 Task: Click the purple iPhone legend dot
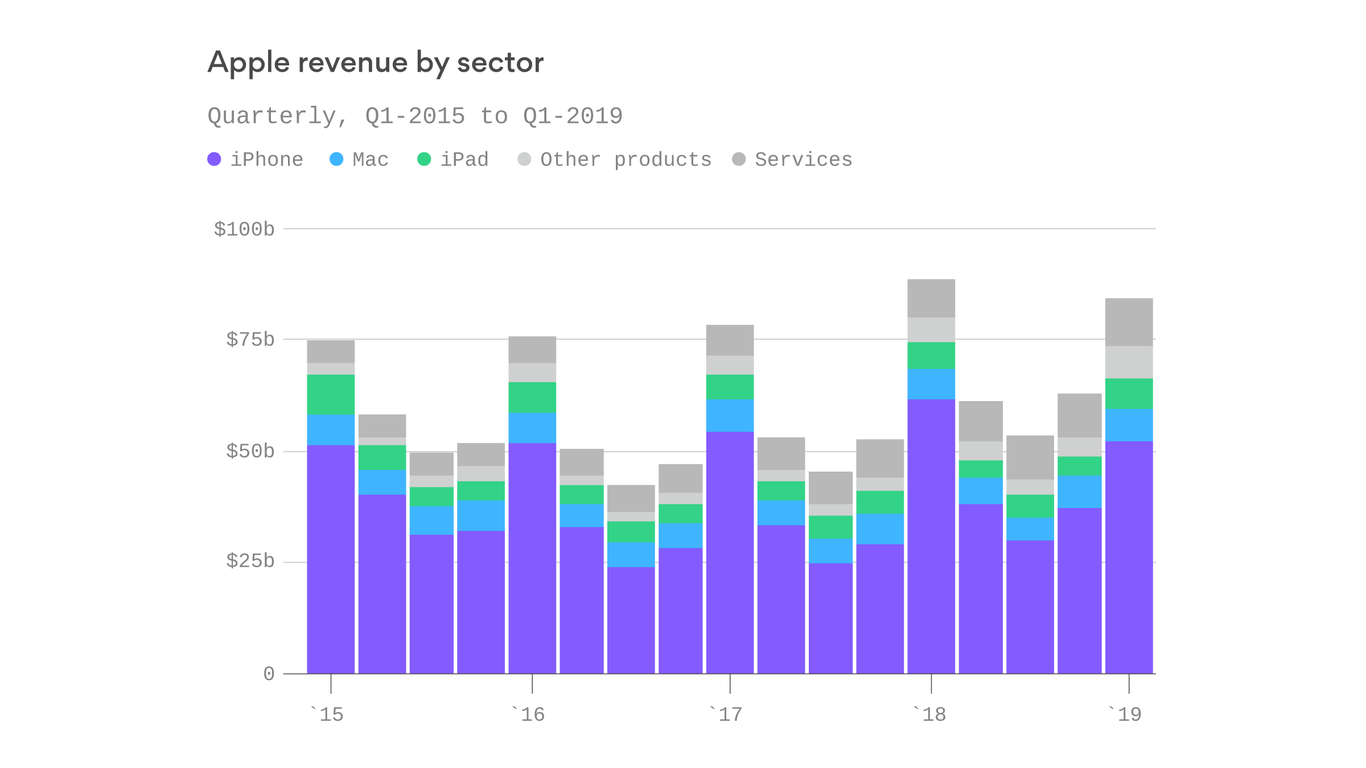(x=214, y=159)
